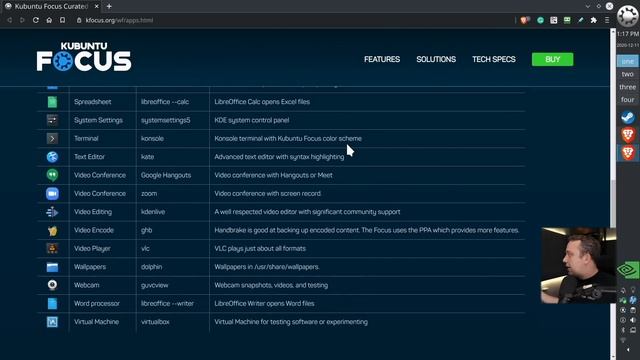Click the 'kdenlive' command cell
This screenshot has height=360, width=640.
point(153,212)
